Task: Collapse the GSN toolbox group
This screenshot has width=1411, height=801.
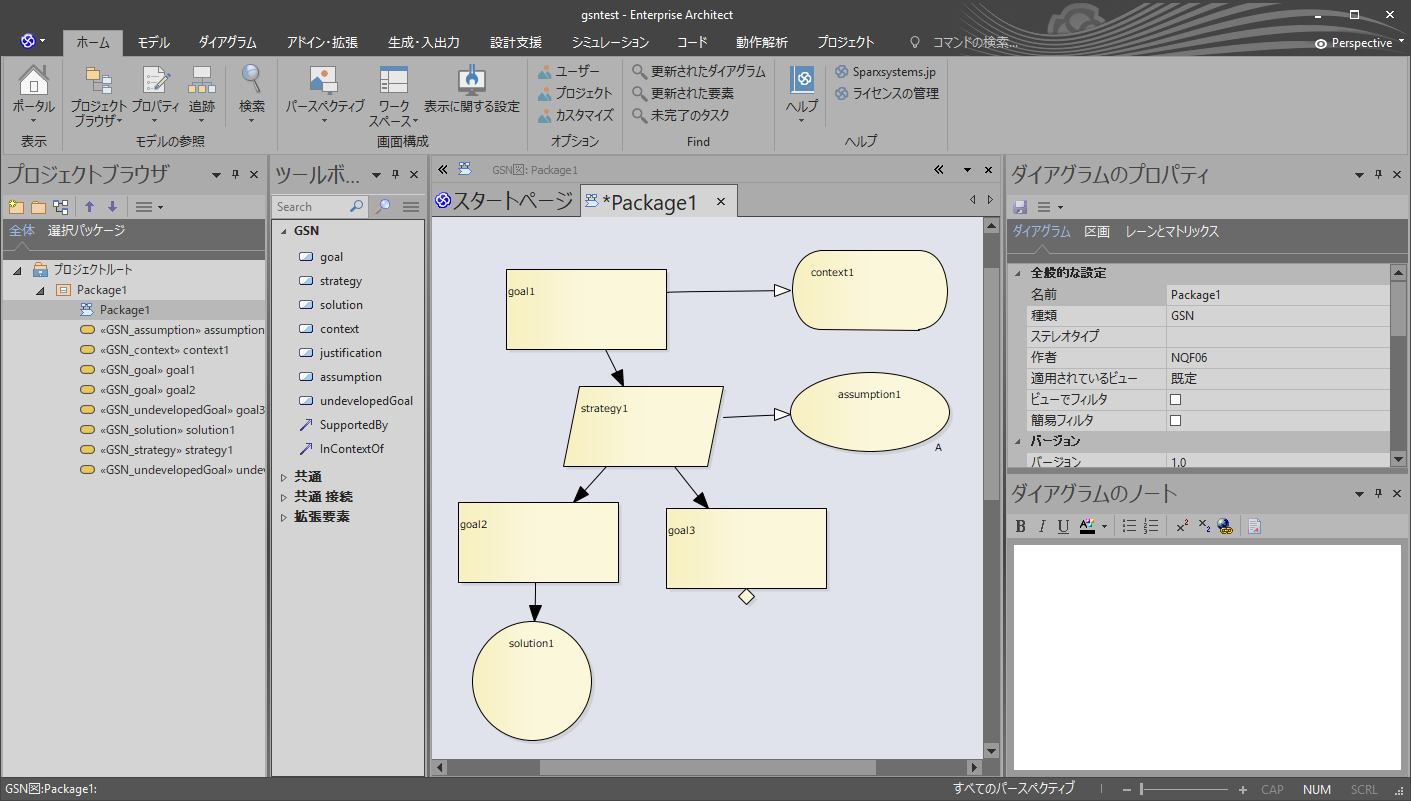Action: pos(284,231)
